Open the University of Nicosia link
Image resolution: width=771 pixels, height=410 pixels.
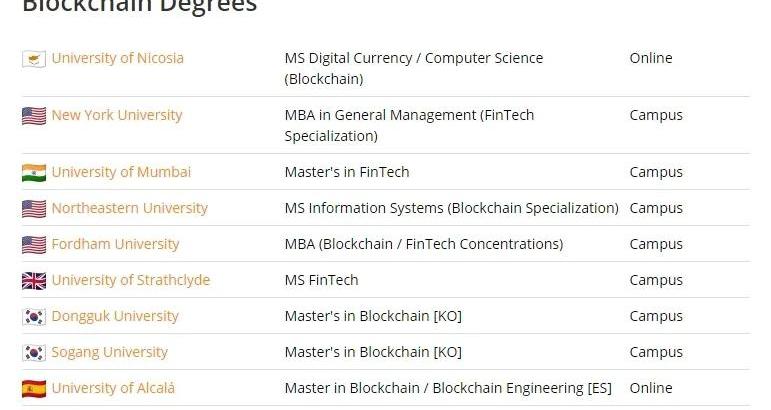tap(118, 58)
